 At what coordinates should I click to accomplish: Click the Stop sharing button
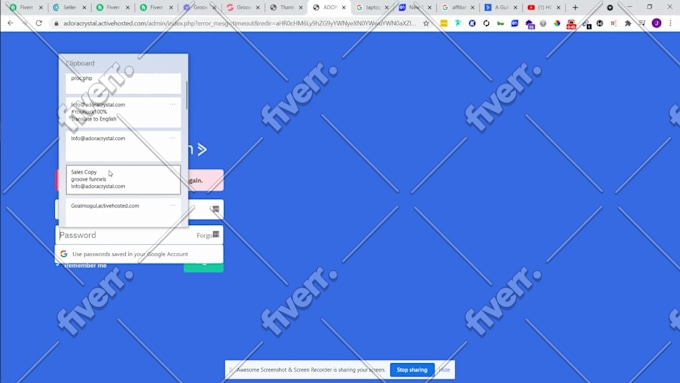click(412, 370)
